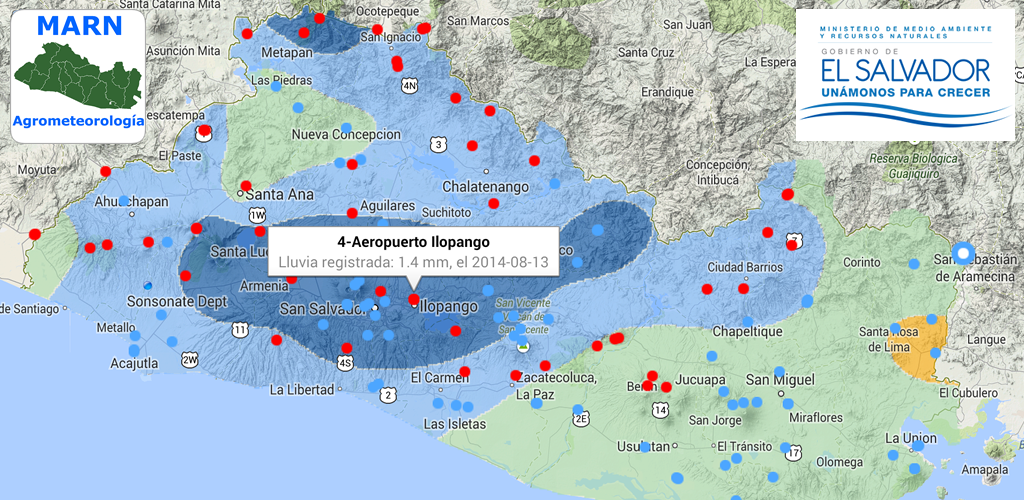Click the 1W highway shield near Santa Ana
This screenshot has height=500, width=1024.
(257, 214)
